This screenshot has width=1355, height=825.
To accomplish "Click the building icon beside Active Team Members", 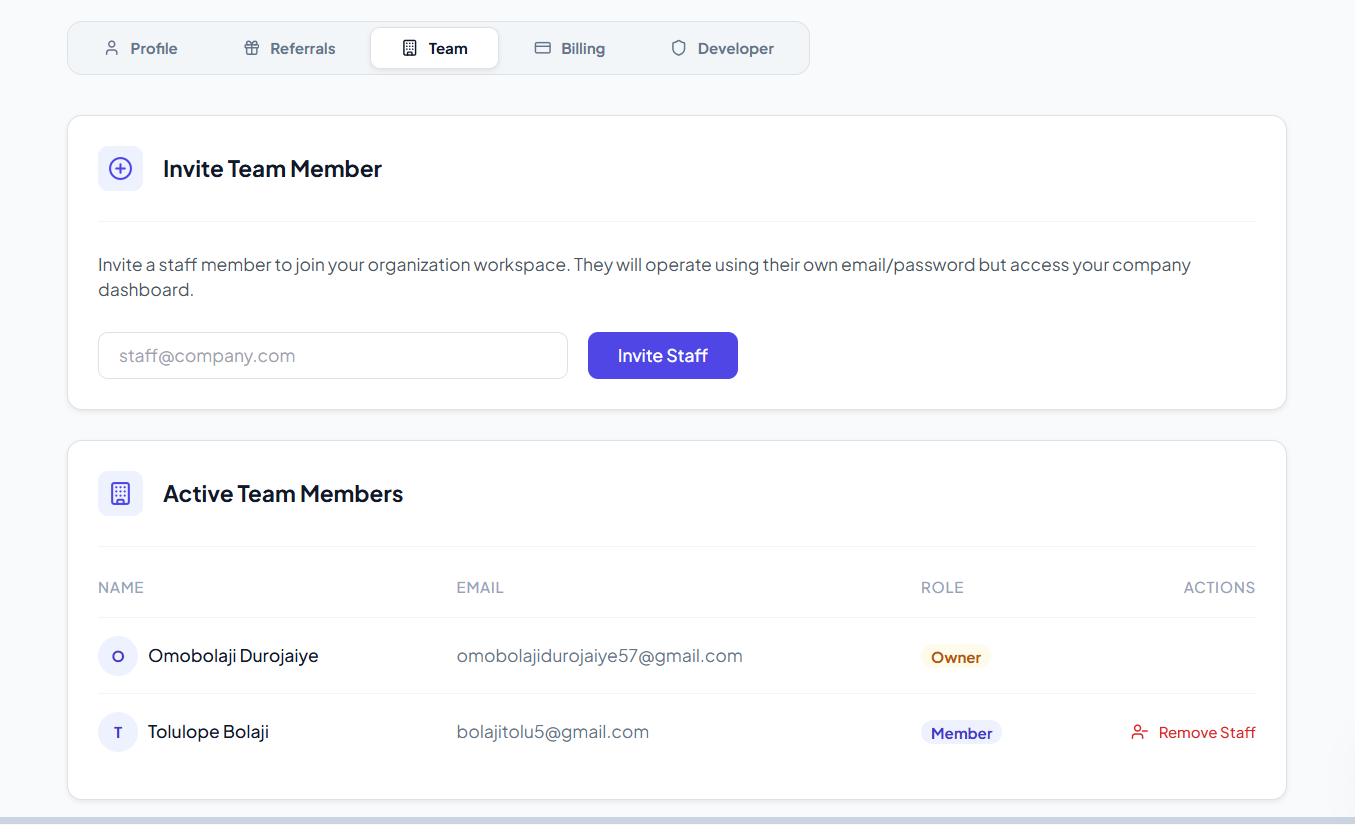I will click(120, 494).
